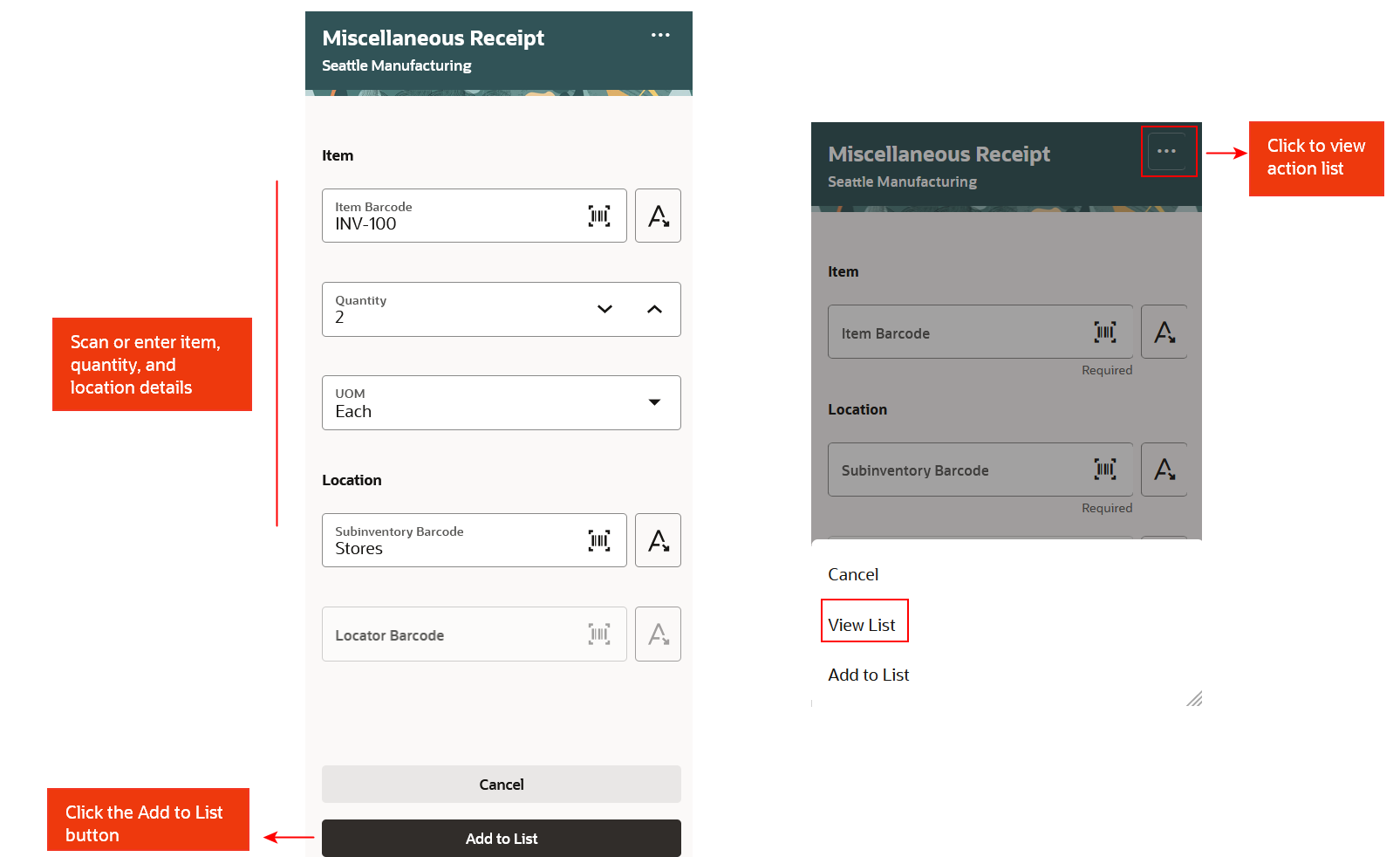Click the Locator Barcode scan icon
Viewport: 1400px width, 857px height.
(x=599, y=634)
